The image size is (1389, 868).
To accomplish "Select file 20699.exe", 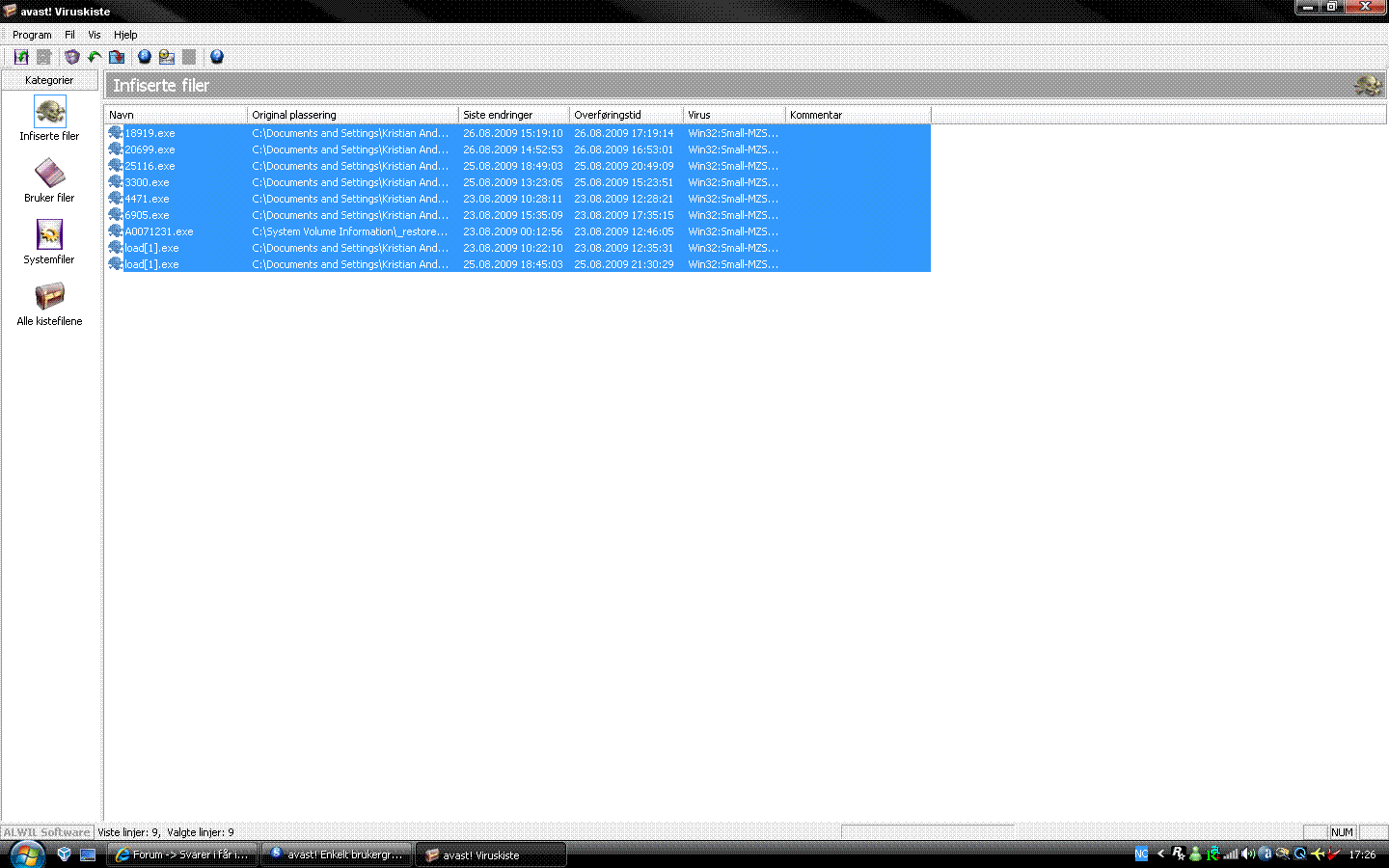I will (x=150, y=149).
